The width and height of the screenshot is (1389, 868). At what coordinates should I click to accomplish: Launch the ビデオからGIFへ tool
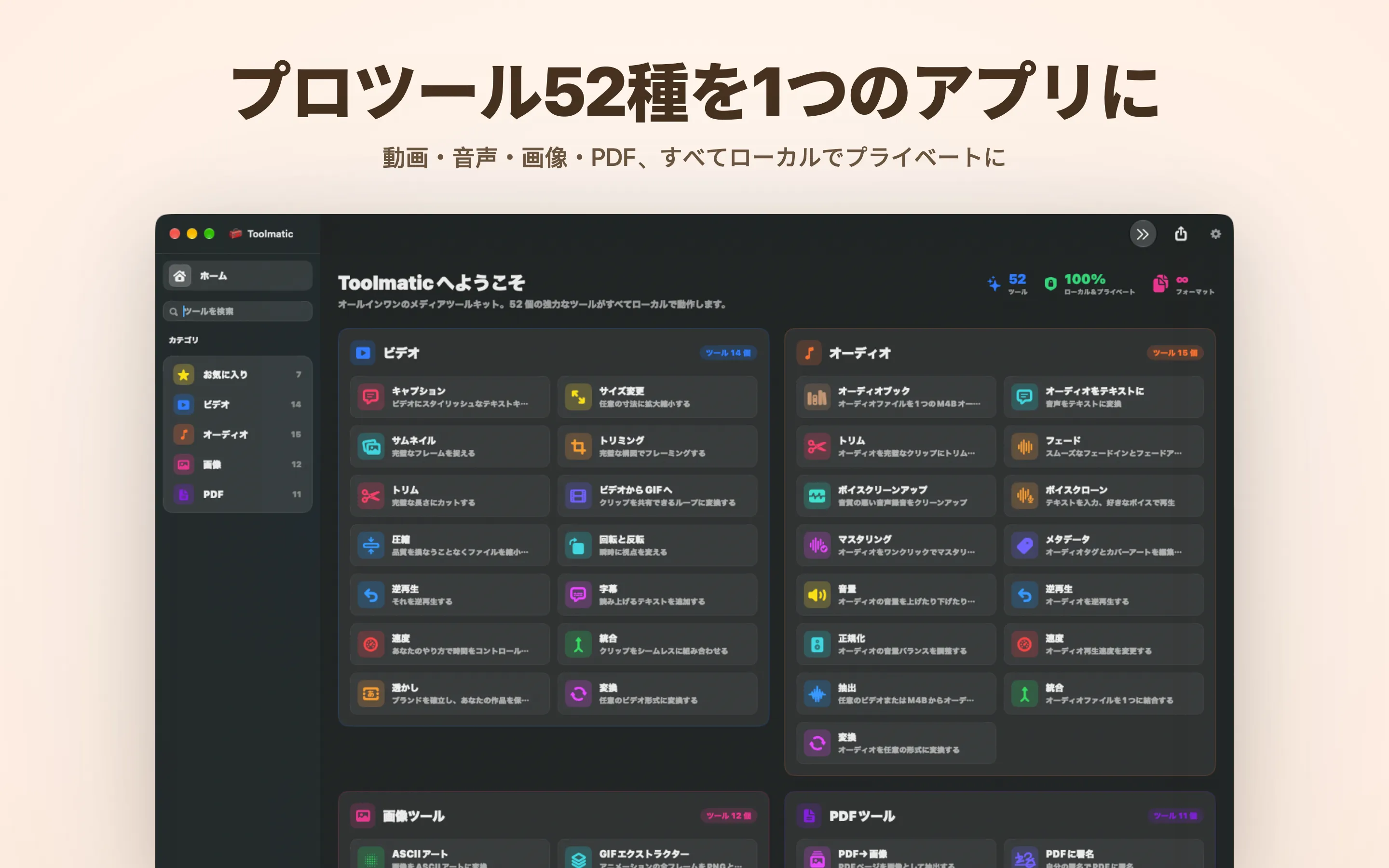[657, 495]
